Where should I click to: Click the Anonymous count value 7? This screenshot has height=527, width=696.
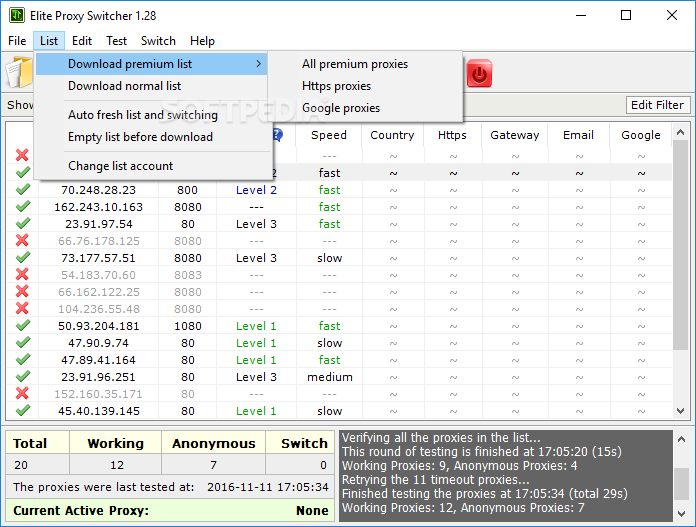point(214,465)
